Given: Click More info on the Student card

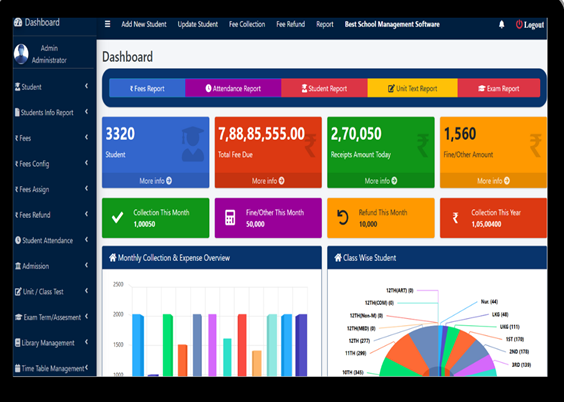Looking at the screenshot, I should 155,181.
